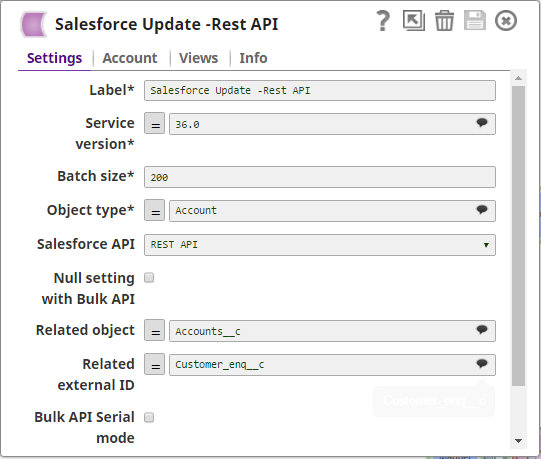The image size is (541, 459).
Task: Click the purple snap icon beside title
Action: pos(33,24)
